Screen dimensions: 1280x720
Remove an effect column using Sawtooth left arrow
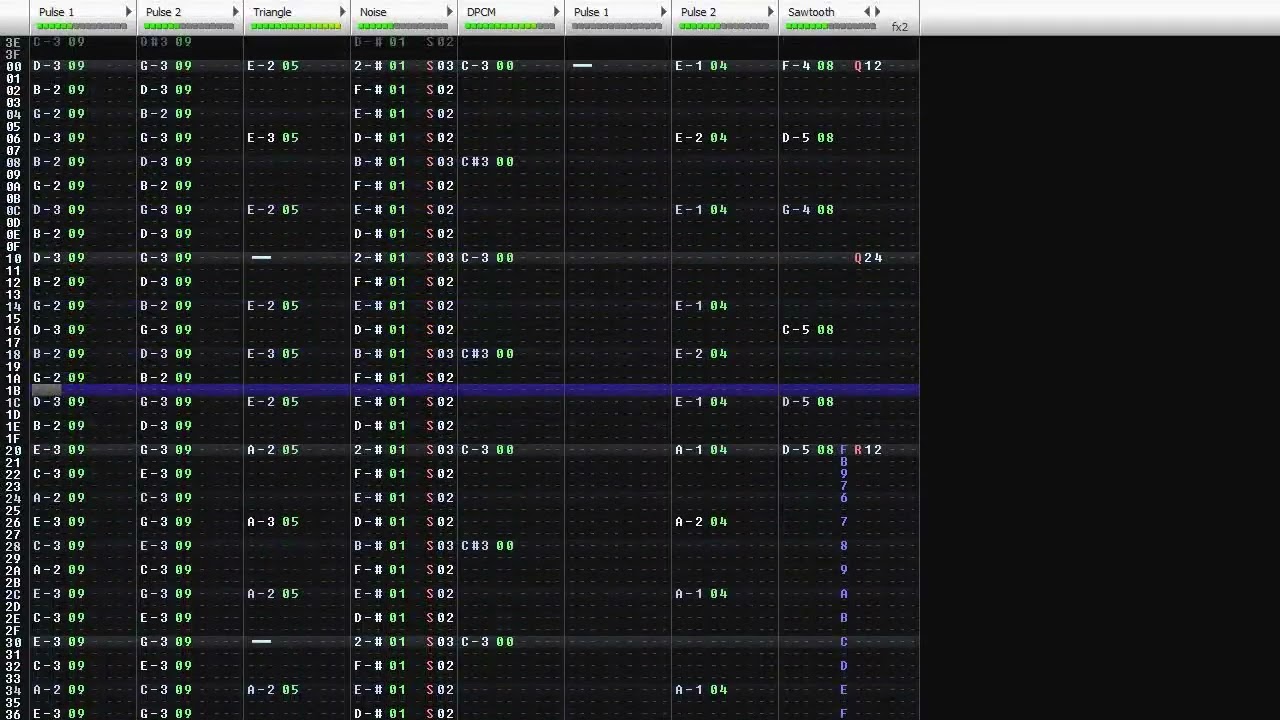(867, 12)
